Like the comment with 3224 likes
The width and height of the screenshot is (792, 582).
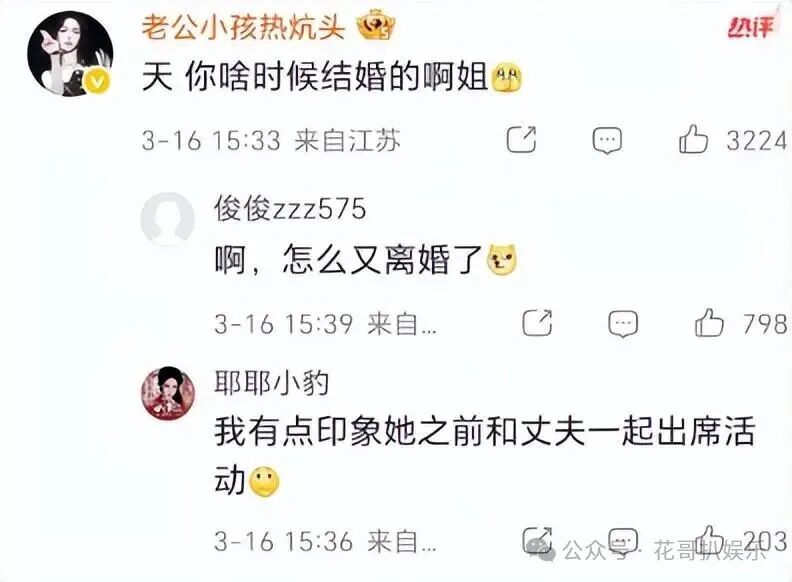[x=693, y=139]
